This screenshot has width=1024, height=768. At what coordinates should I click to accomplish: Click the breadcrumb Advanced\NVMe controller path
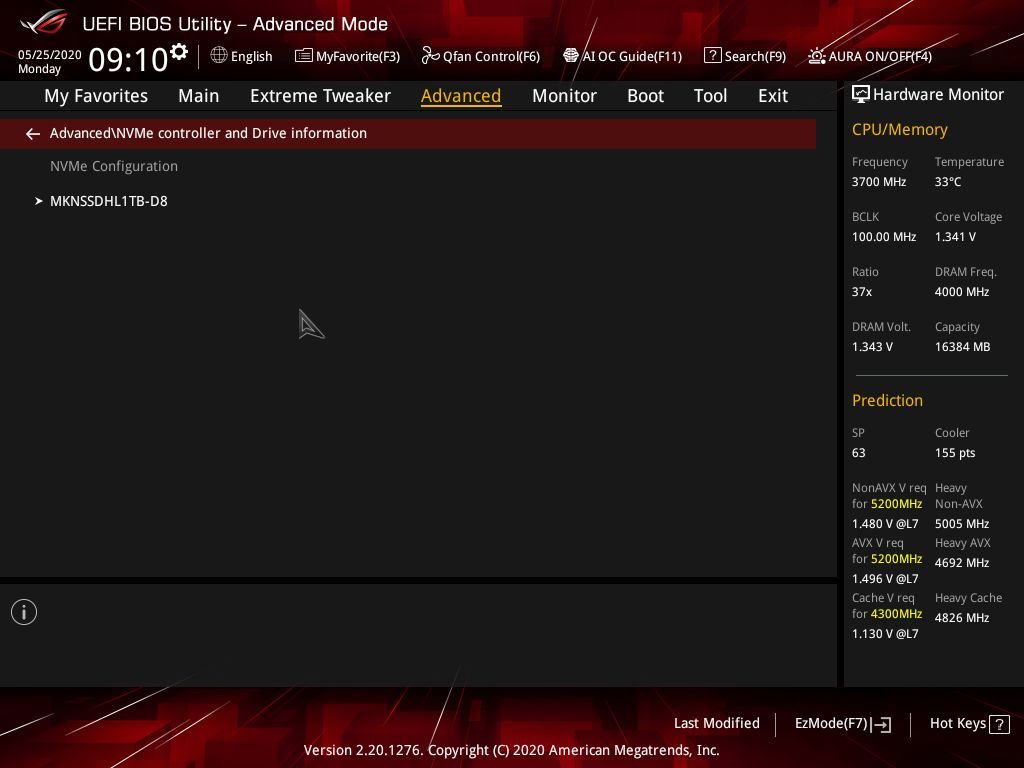[x=208, y=133]
